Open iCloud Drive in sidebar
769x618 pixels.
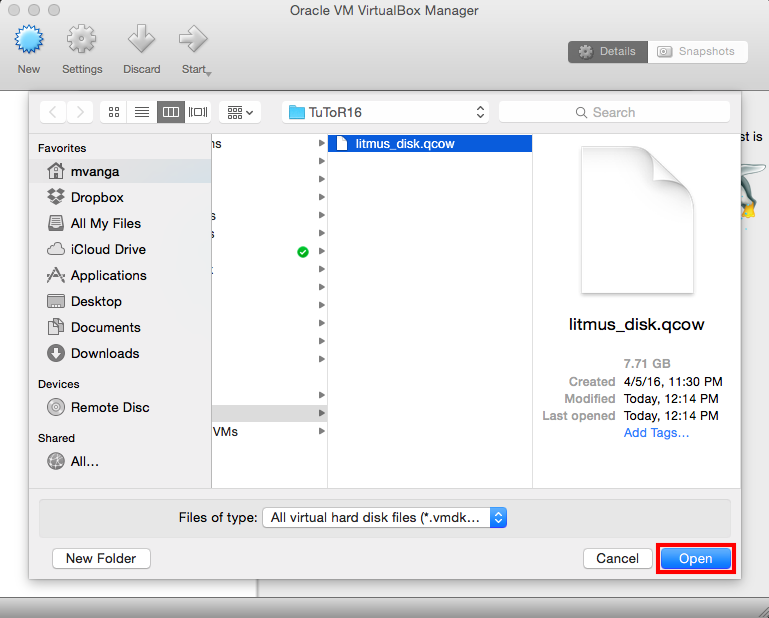(x=120, y=249)
